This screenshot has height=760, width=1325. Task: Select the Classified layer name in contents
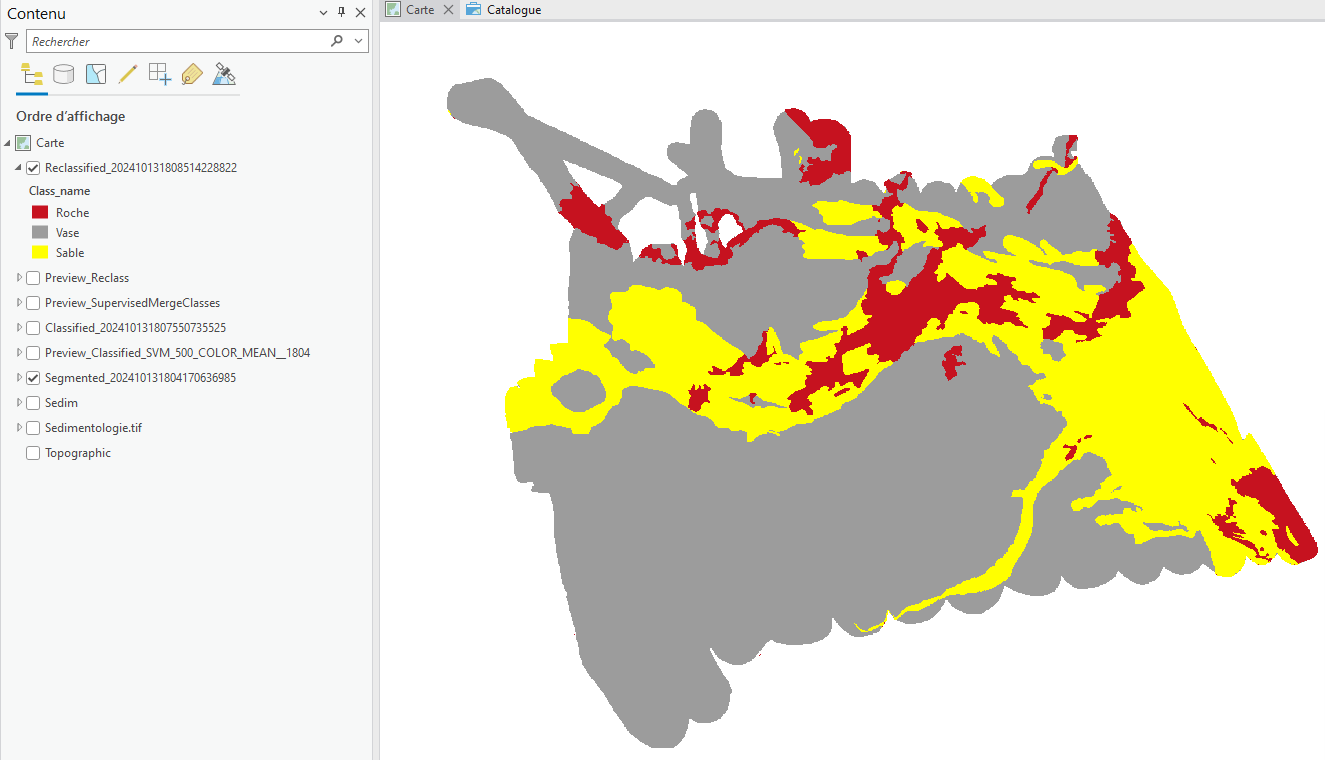tap(135, 328)
